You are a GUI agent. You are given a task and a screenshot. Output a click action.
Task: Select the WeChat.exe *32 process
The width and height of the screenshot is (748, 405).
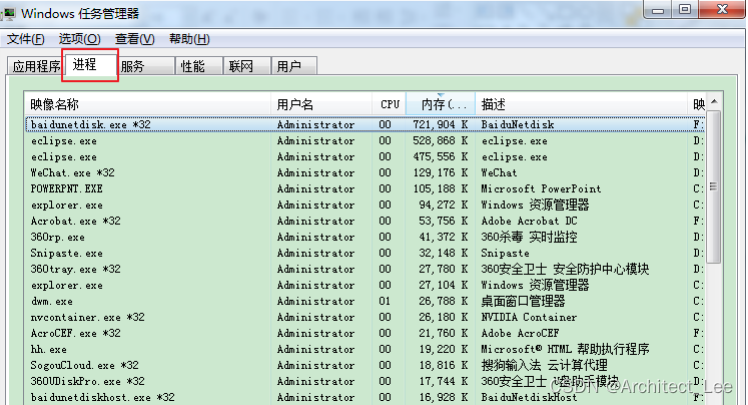coord(365,173)
